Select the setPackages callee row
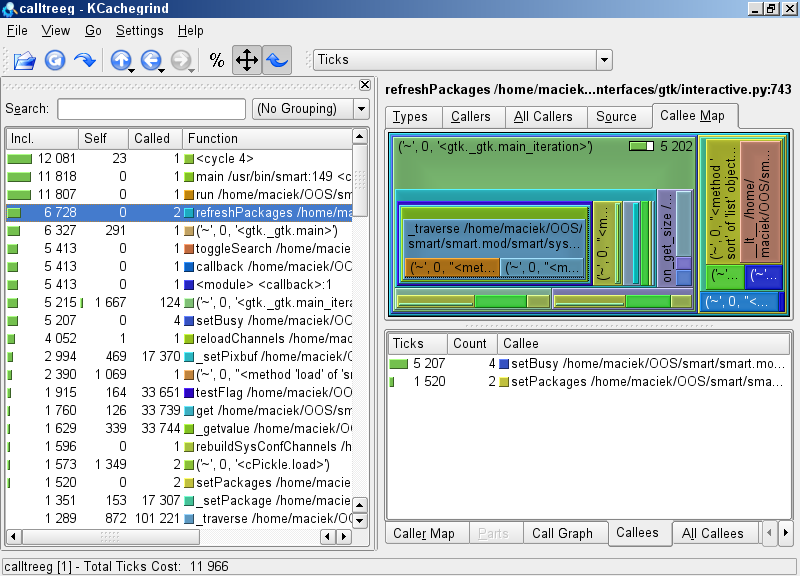The image size is (800, 576). pyautogui.click(x=588, y=382)
